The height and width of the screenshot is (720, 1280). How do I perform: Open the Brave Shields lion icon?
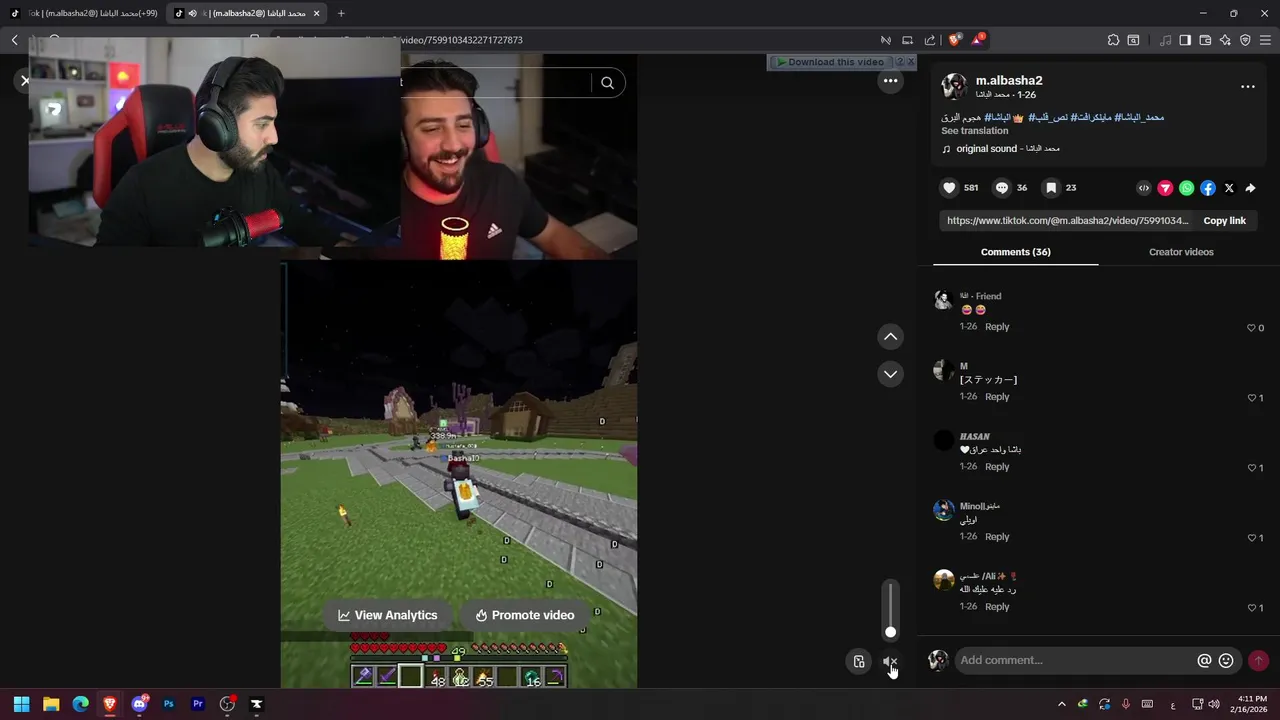point(954,40)
